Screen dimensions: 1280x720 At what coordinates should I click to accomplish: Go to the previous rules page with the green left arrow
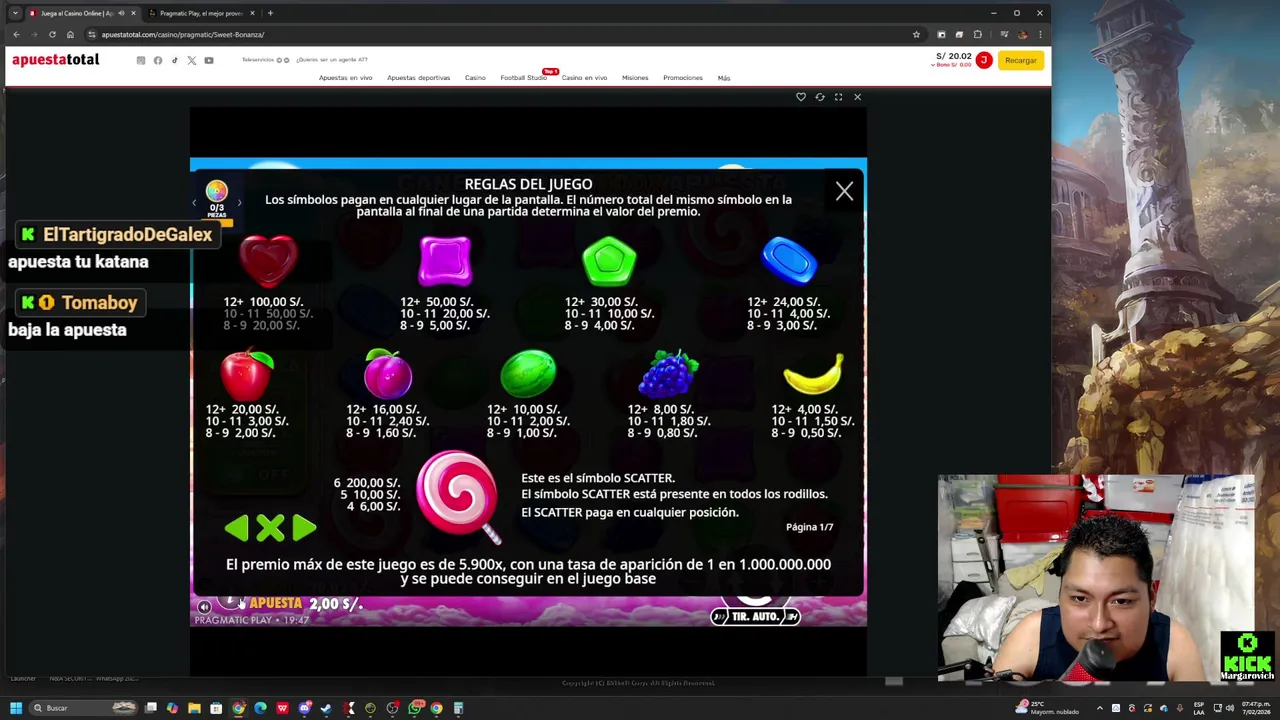pos(236,528)
